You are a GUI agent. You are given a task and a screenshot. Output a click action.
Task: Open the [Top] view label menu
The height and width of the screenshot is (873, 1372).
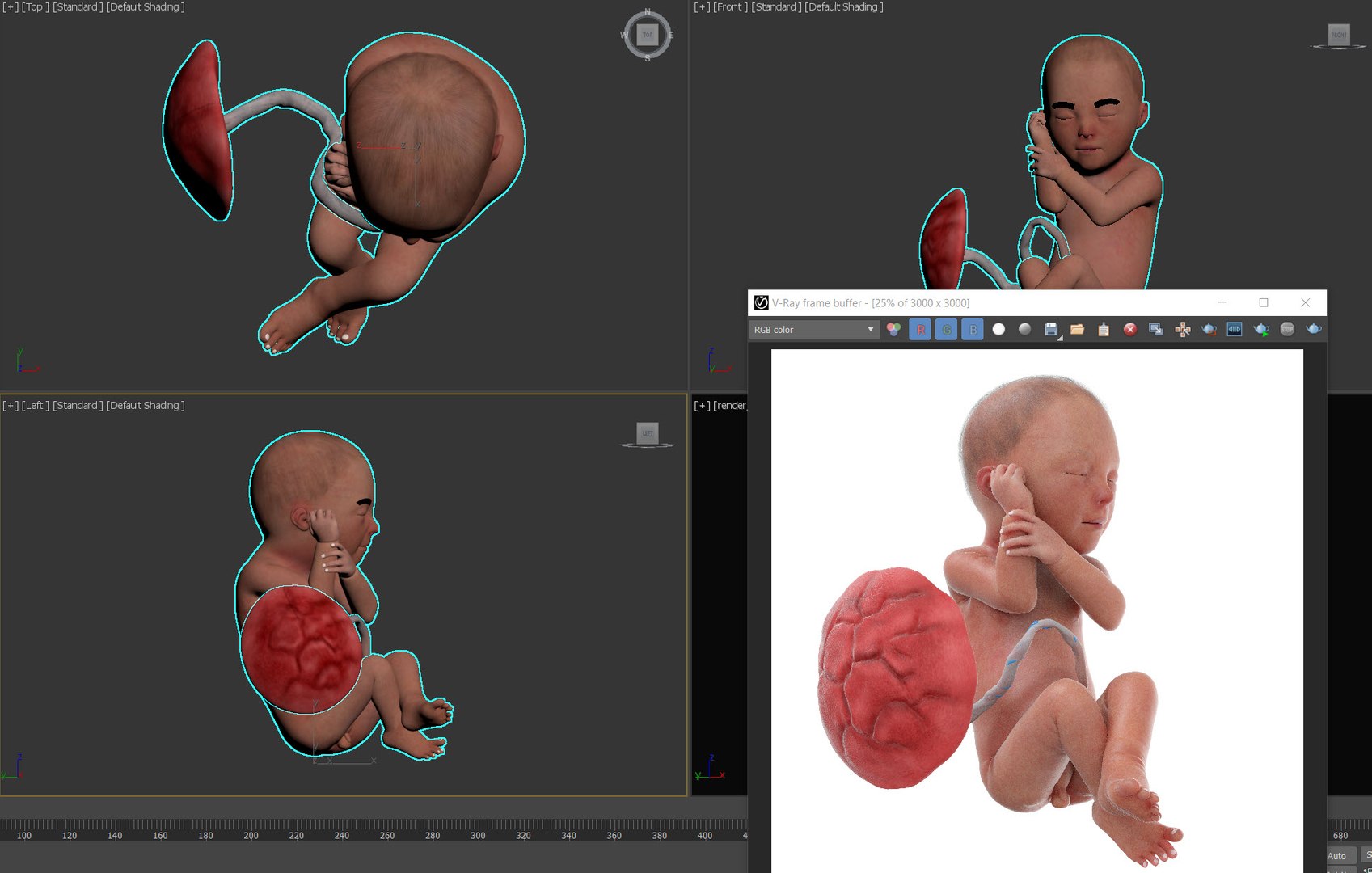pyautogui.click(x=35, y=7)
